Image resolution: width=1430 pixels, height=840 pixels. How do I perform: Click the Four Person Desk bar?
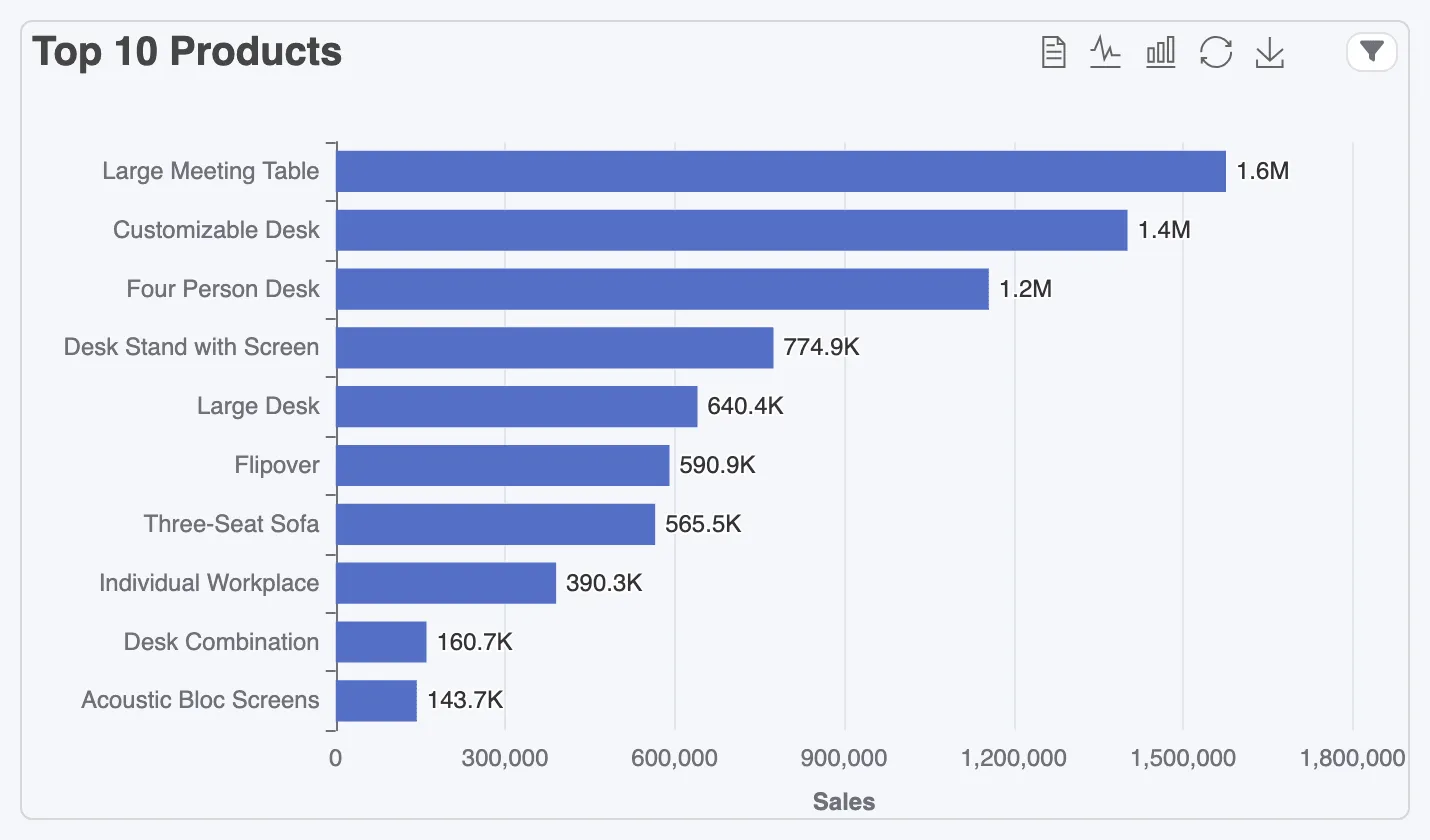pos(662,289)
